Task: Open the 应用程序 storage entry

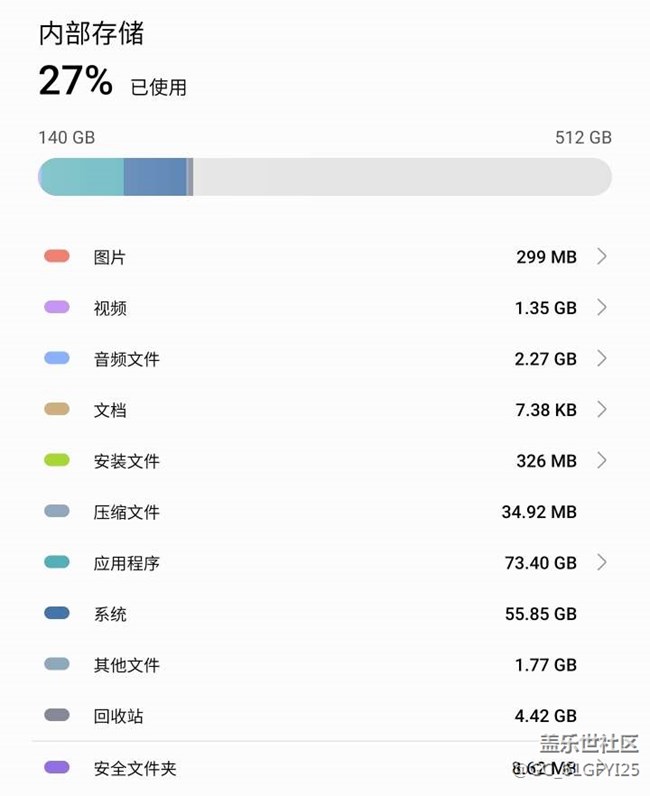Action: pyautogui.click(x=127, y=563)
